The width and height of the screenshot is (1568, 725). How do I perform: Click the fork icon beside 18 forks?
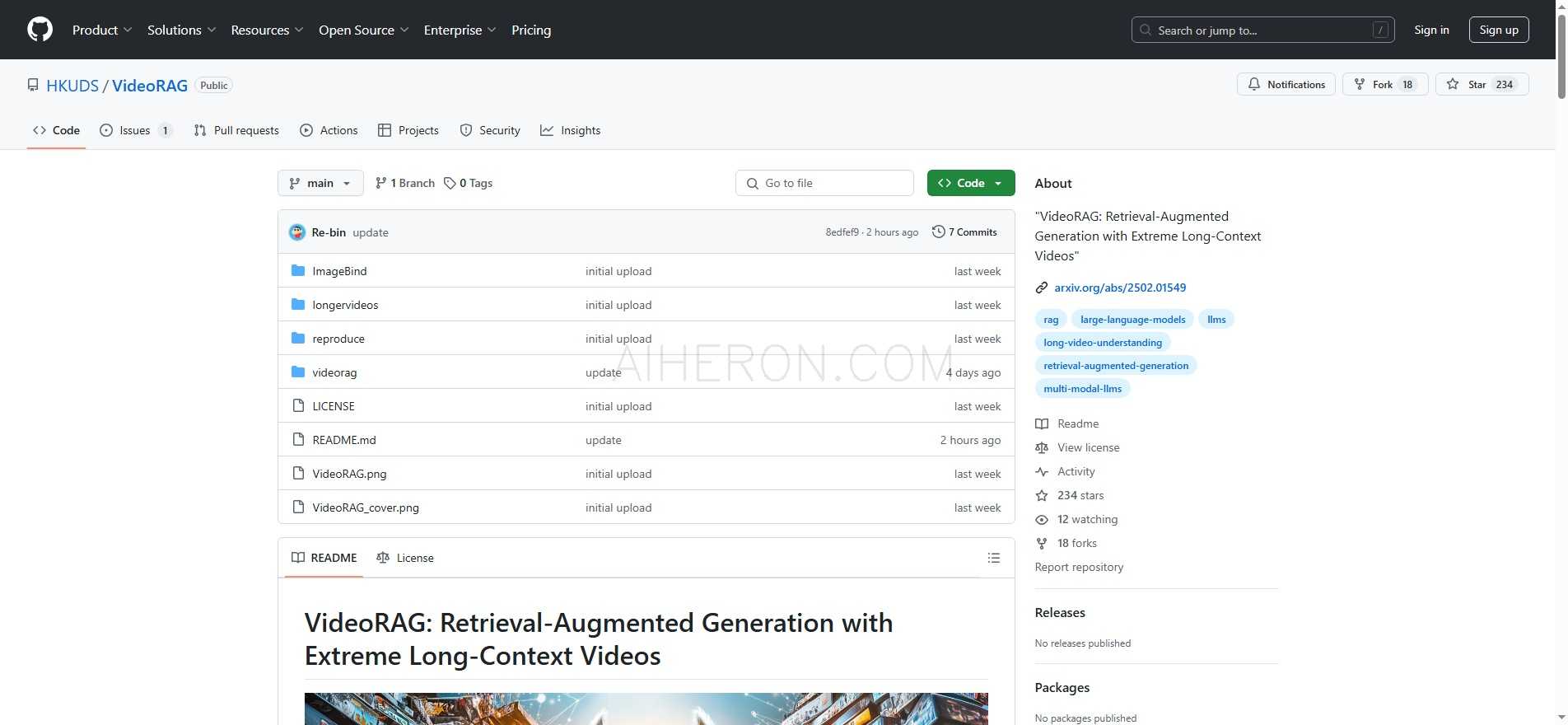tap(1042, 543)
